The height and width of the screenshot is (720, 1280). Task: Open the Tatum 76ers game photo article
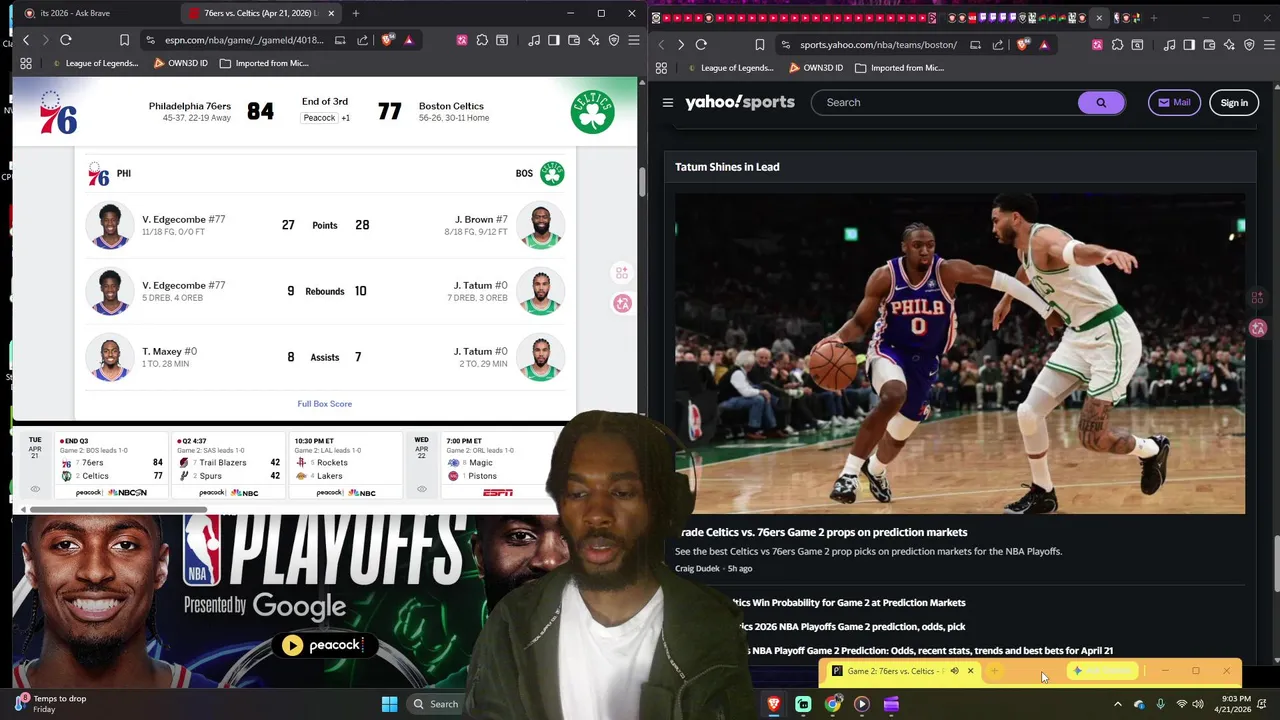tap(960, 354)
